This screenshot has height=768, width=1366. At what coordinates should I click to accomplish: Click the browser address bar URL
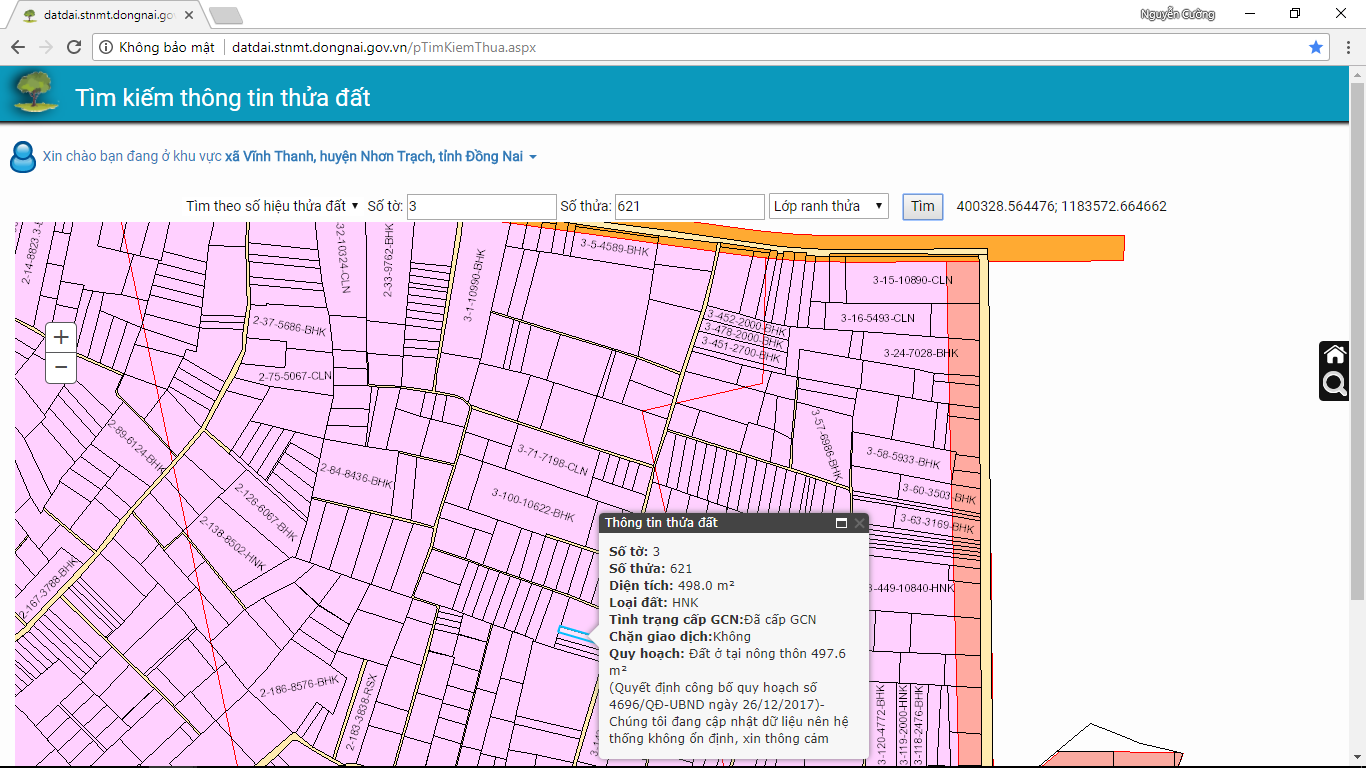coord(384,47)
